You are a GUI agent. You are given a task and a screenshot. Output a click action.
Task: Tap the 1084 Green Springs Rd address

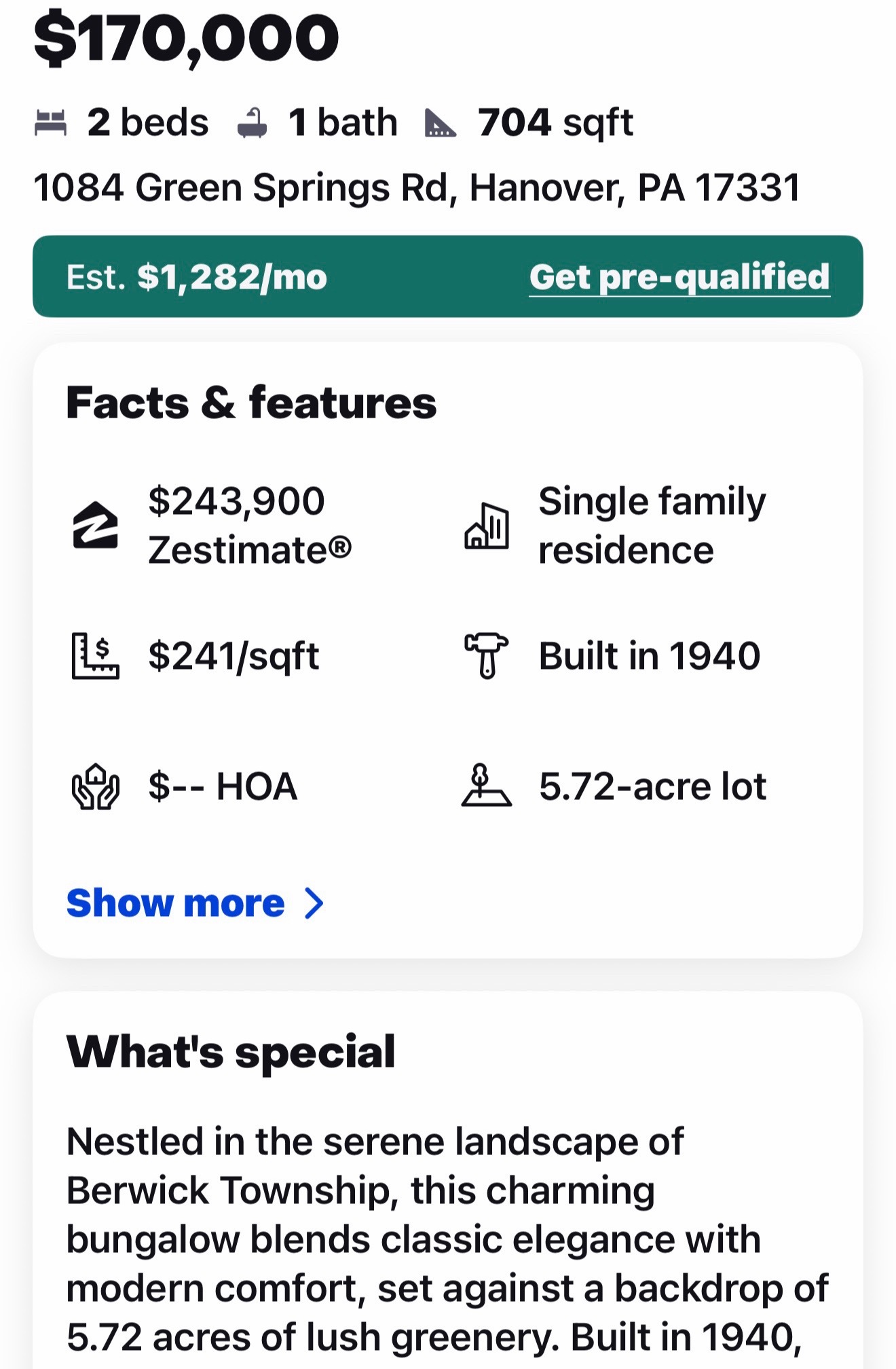[417, 187]
